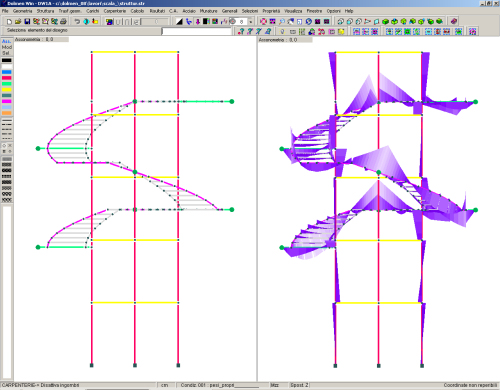Click the Undo arrow icon

(77, 22)
